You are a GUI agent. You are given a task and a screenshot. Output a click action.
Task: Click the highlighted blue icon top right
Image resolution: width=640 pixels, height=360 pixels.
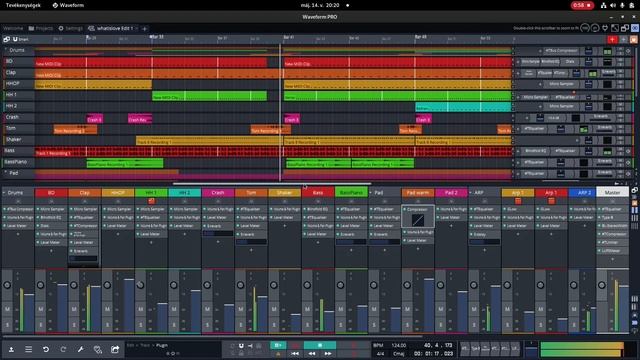pyautogui.click(x=635, y=28)
